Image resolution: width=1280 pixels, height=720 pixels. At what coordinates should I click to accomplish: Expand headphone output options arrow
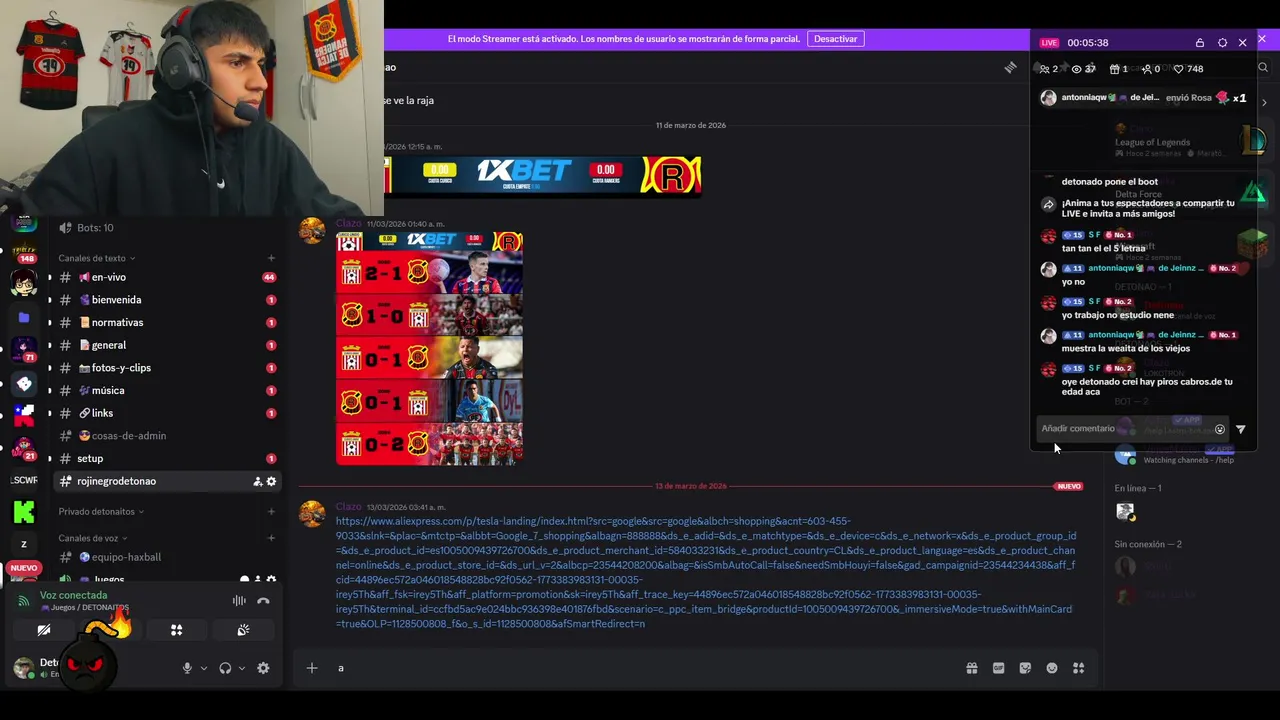pos(242,668)
